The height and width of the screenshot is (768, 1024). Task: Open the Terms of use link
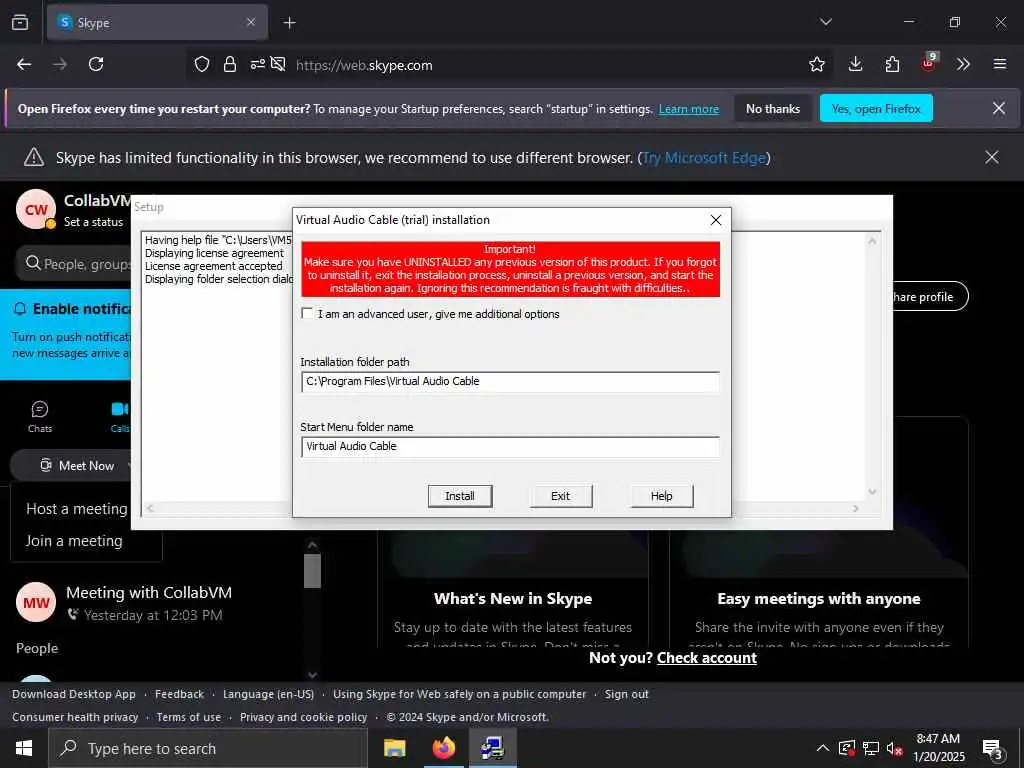click(189, 717)
